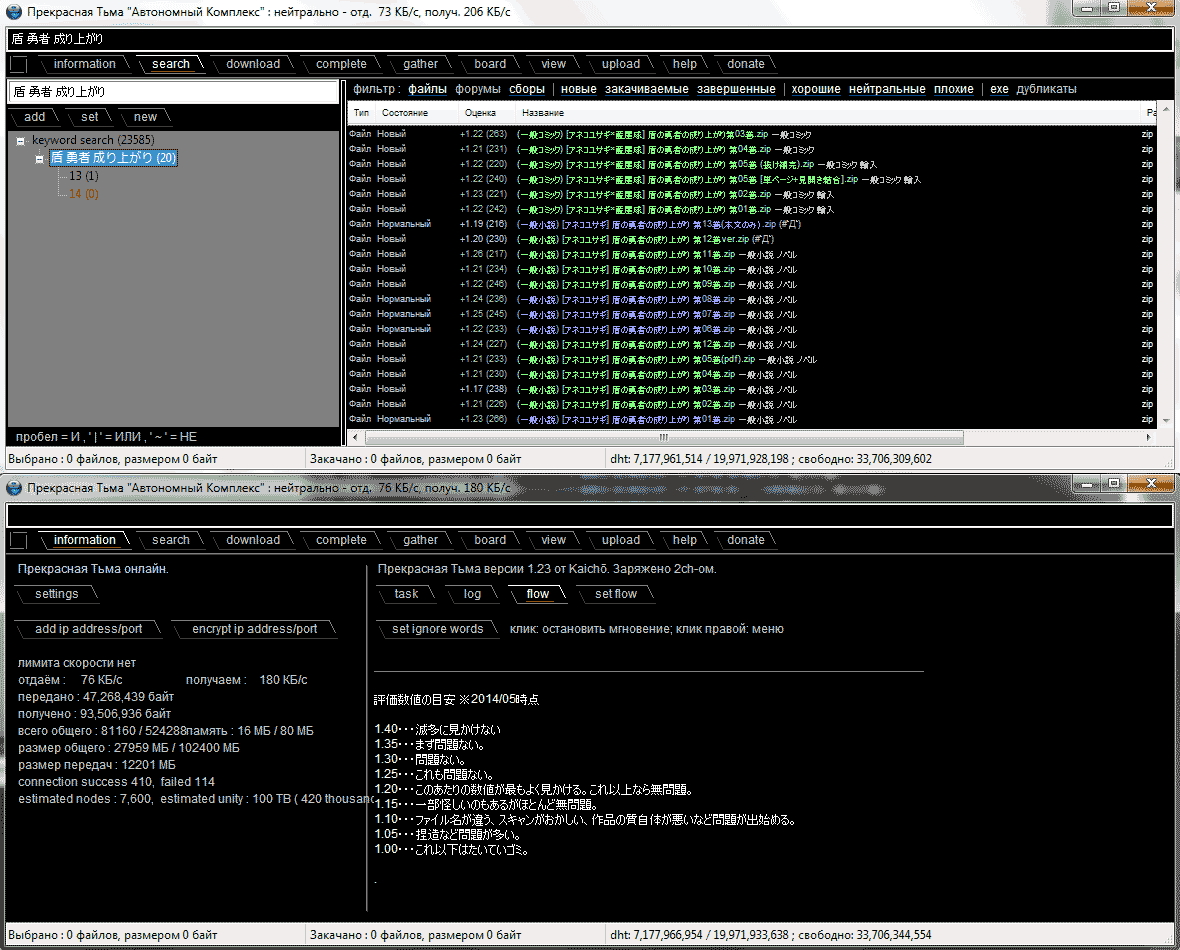Open the "log" sub-tab

(x=472, y=594)
